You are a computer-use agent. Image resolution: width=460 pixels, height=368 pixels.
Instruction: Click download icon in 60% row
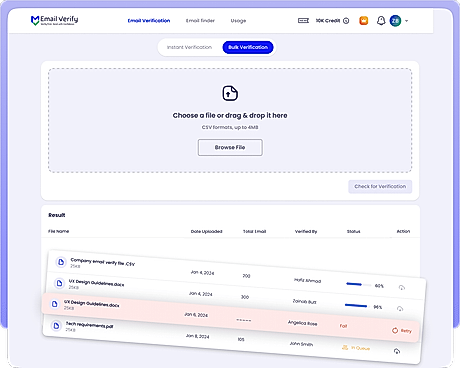click(x=402, y=287)
